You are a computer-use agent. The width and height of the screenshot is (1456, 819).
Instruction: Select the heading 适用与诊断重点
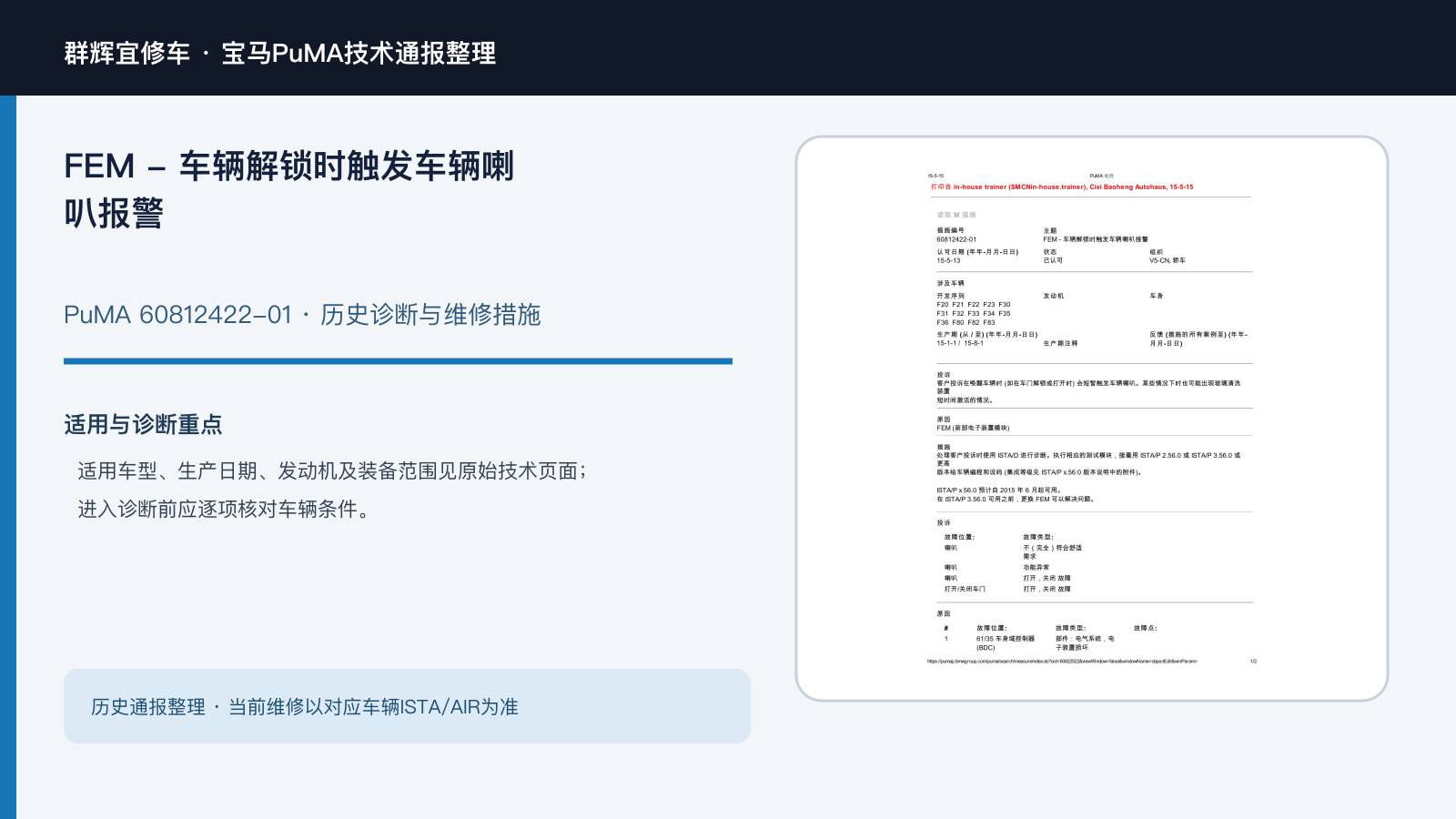click(x=143, y=425)
